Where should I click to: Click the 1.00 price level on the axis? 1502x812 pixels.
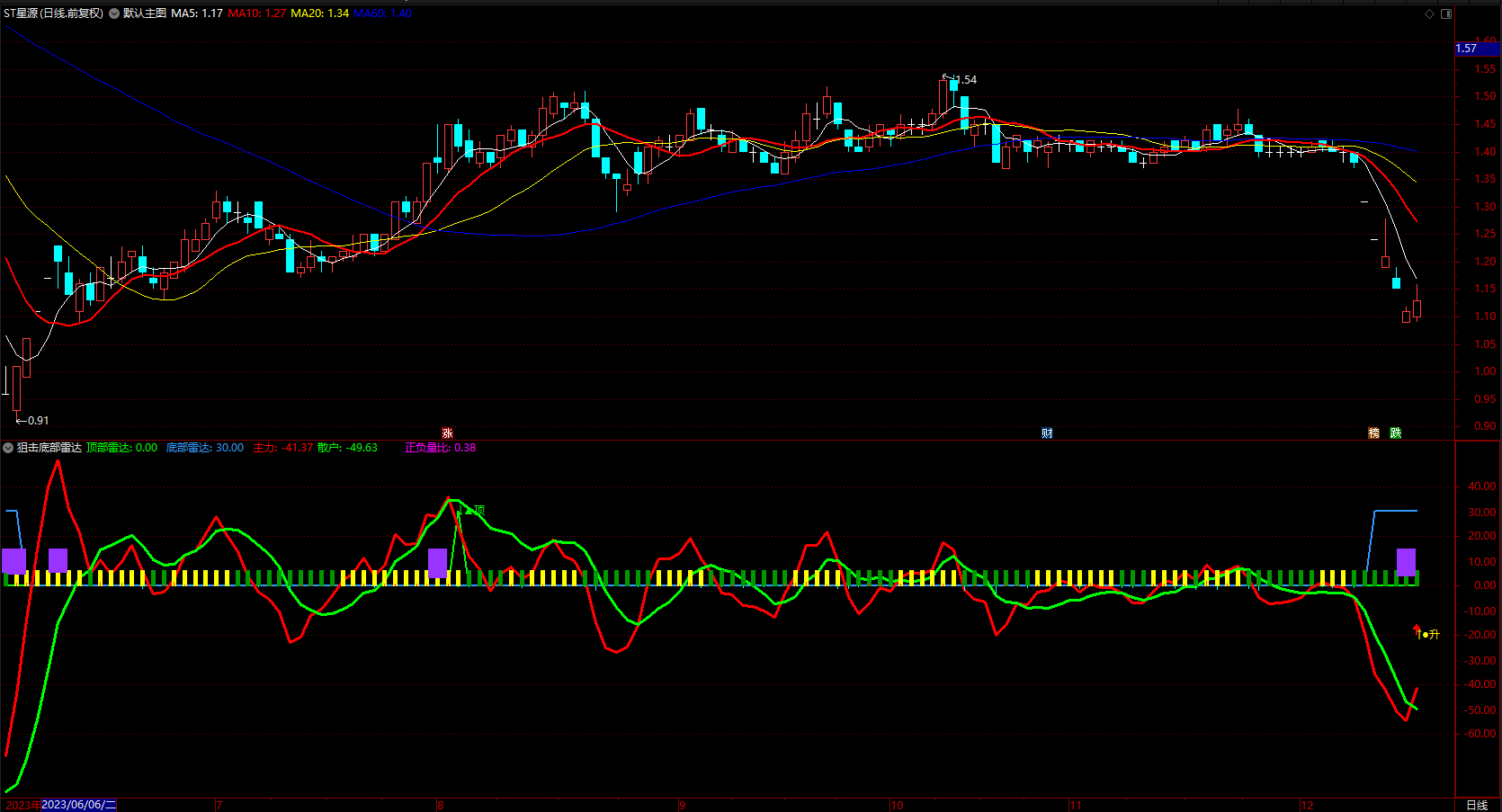(1485, 371)
